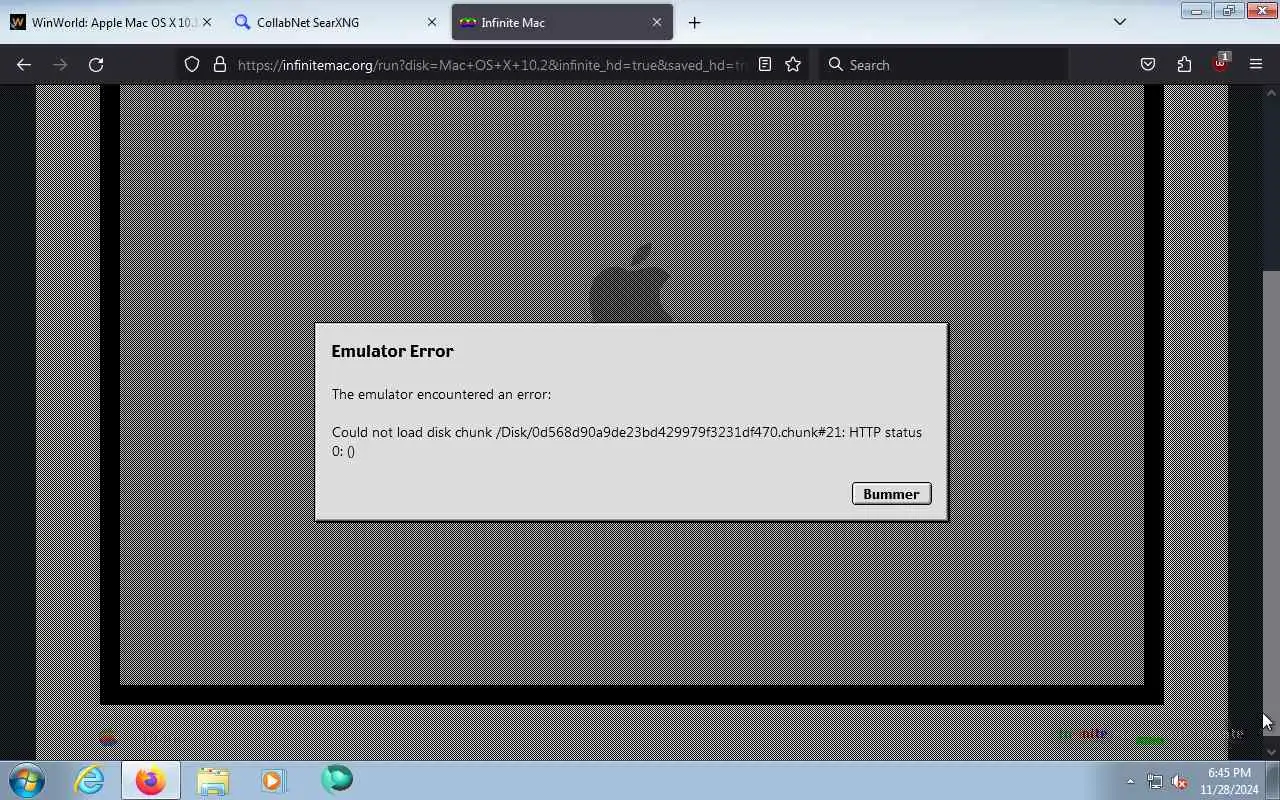
Task: Focus the Firefox Search box
Action: (944, 65)
